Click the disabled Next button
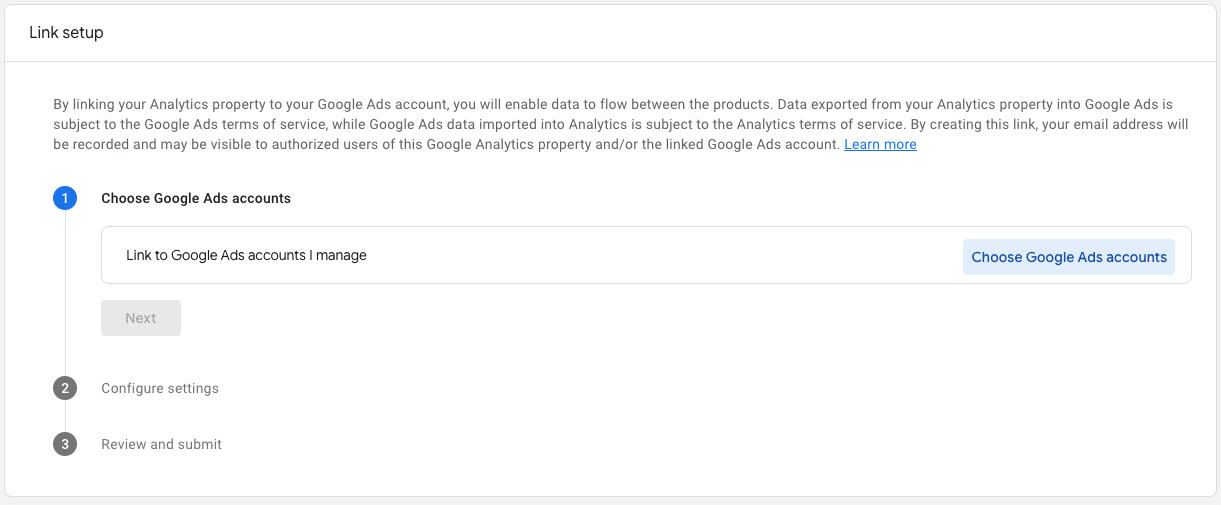Viewport: 1221px width, 505px height. 141,318
